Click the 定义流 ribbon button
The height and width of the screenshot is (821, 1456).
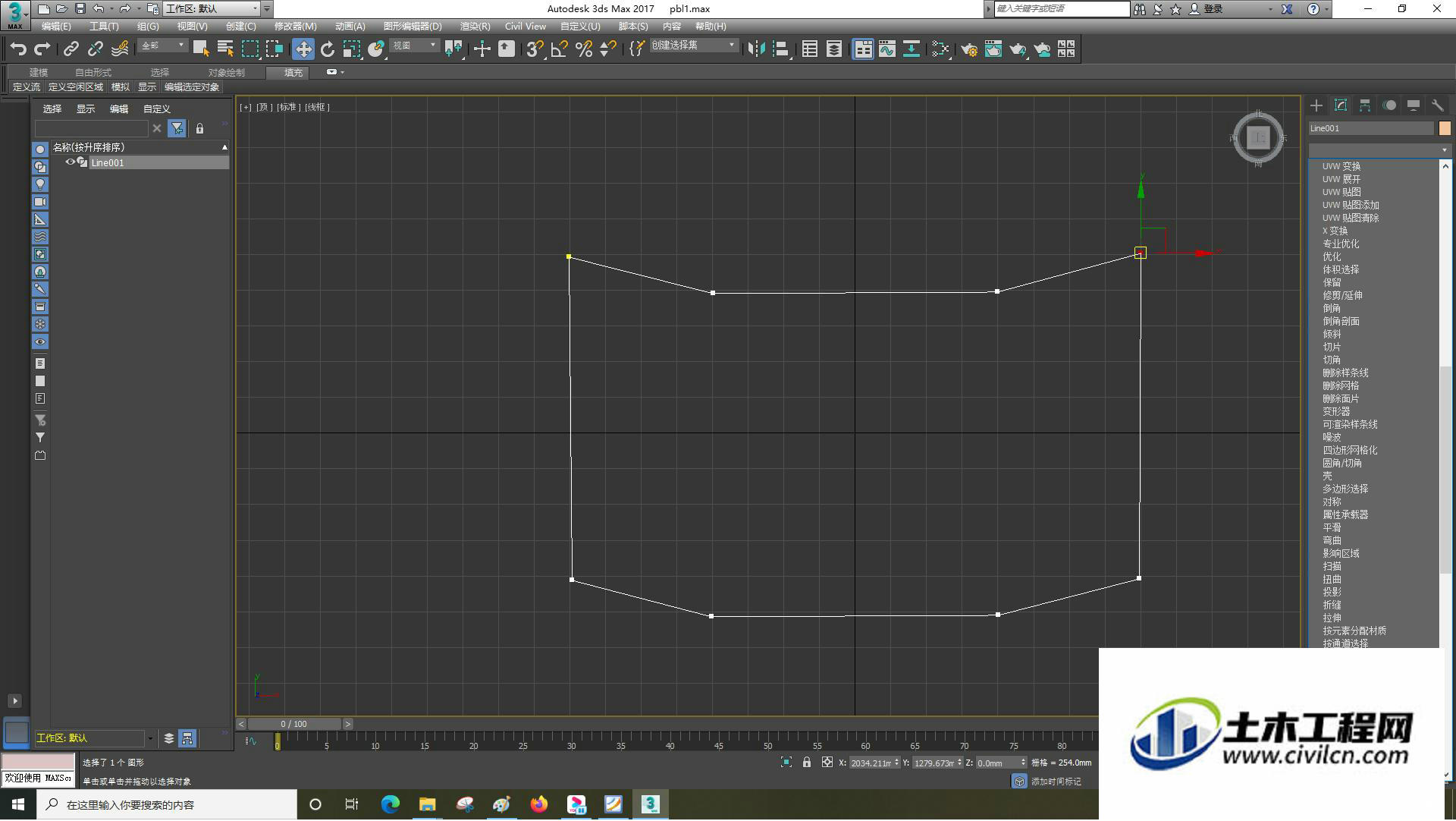point(27,87)
